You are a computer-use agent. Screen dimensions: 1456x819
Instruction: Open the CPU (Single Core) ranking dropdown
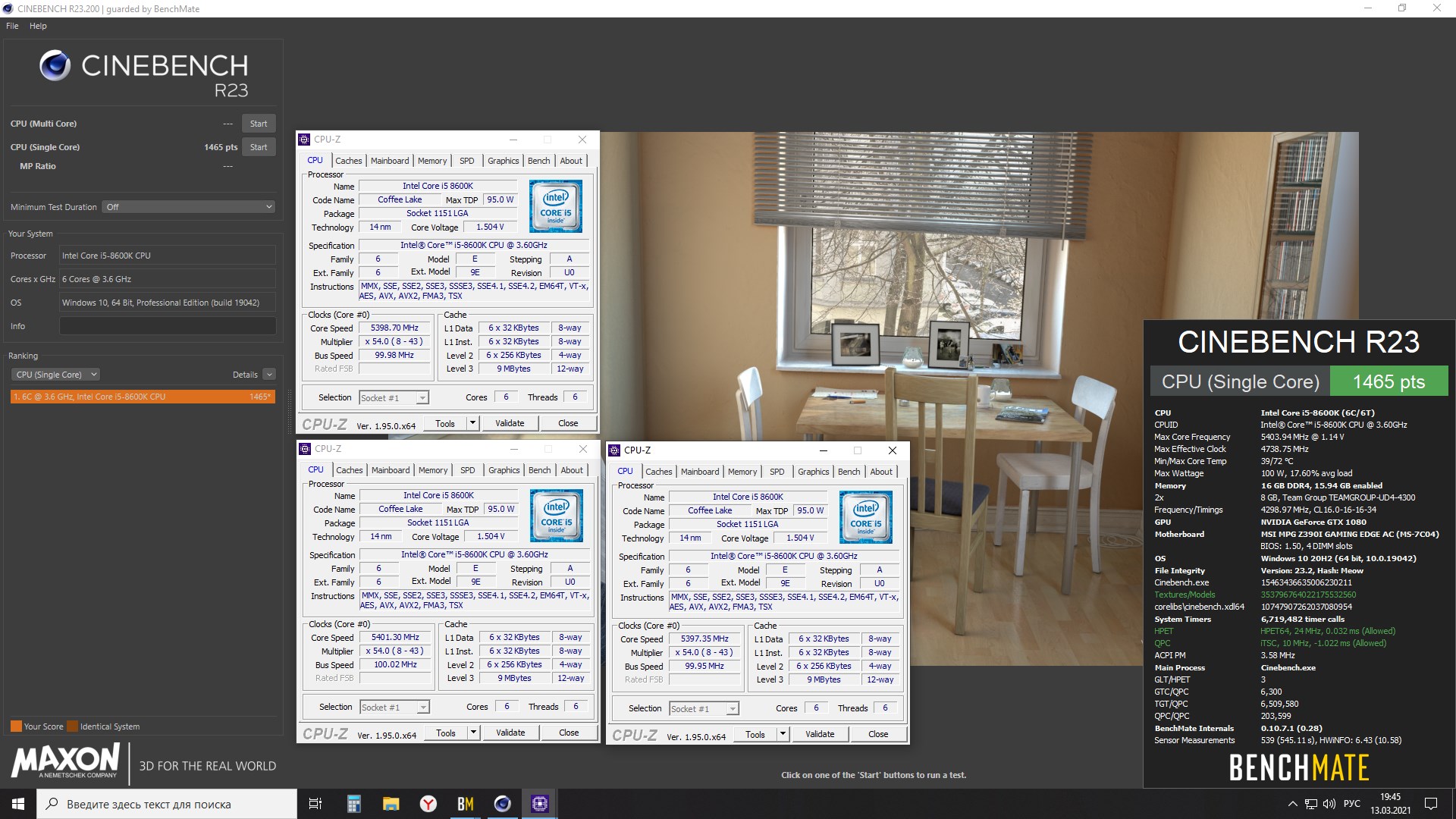(55, 375)
